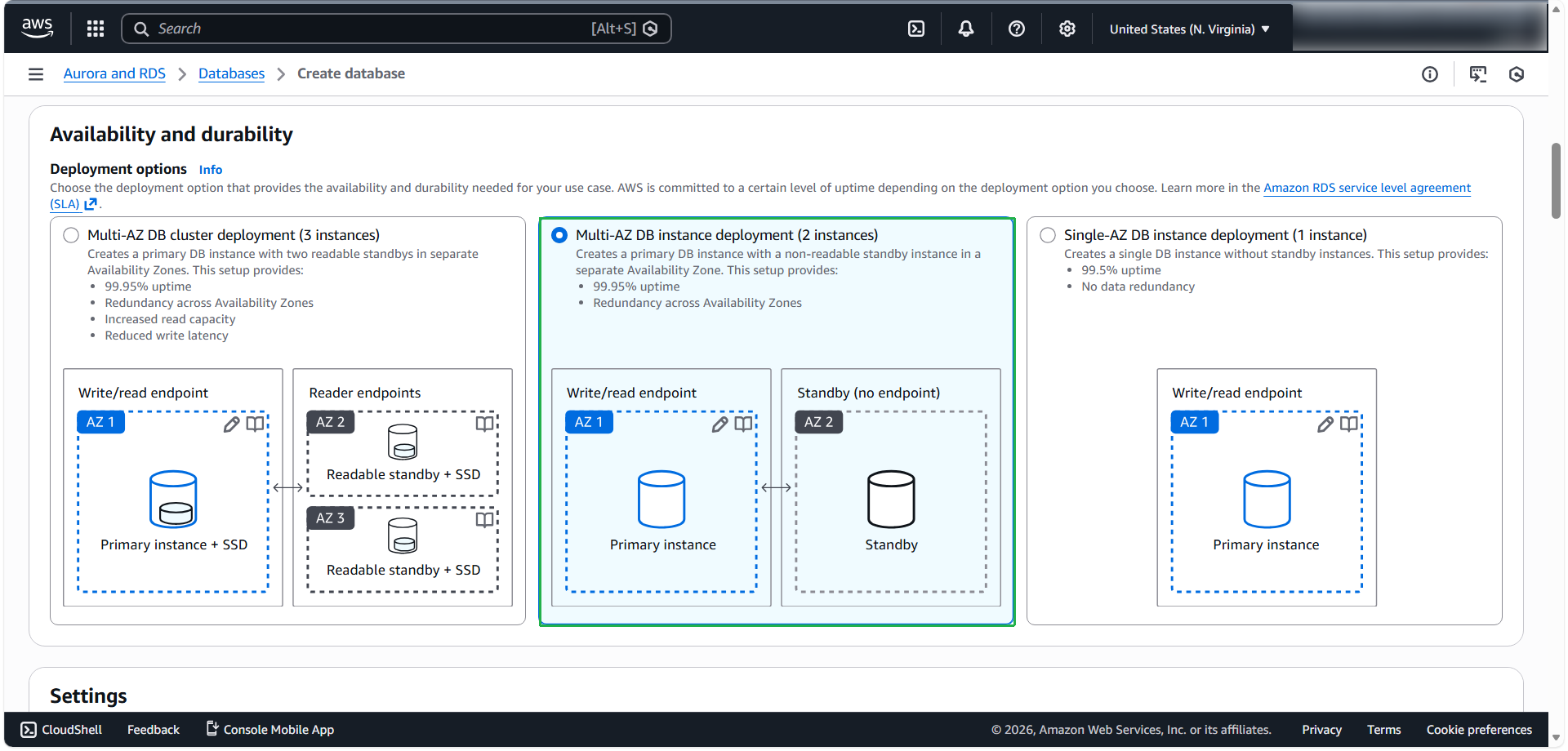Click the book icon in the Multi-AZ instance diagram

[744, 424]
